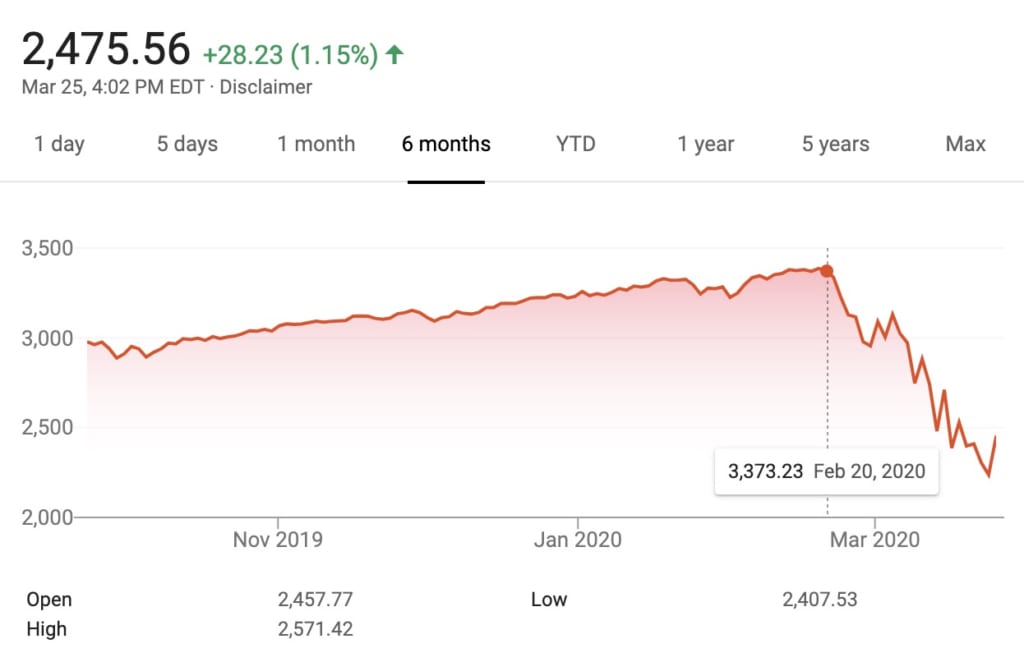Click the green up arrow icon
This screenshot has width=1024, height=662.
(395, 55)
